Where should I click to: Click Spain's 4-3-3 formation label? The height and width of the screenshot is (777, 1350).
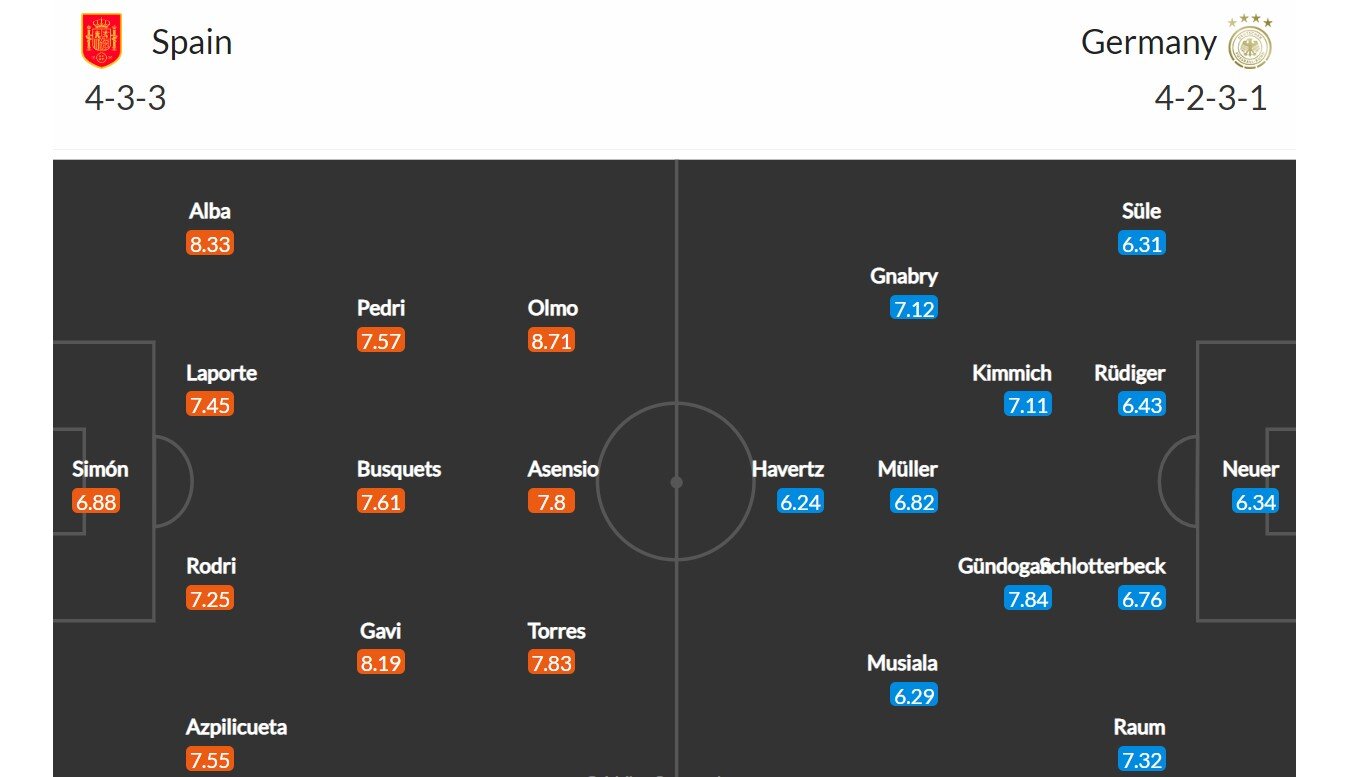pos(125,99)
